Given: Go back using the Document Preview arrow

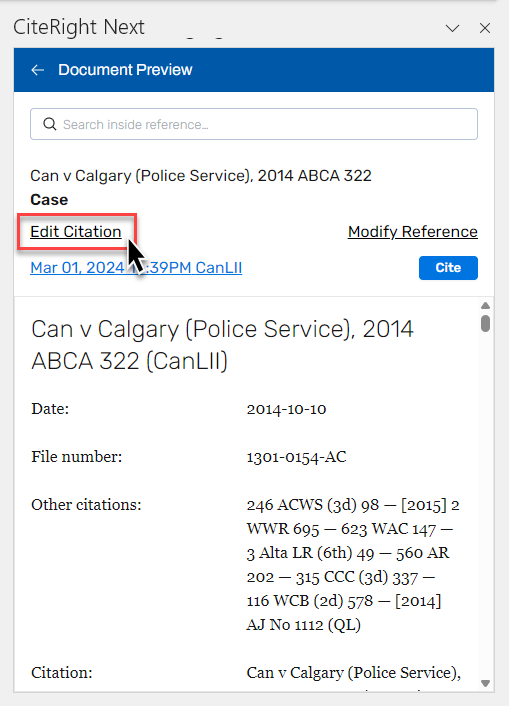Looking at the screenshot, I should (37, 70).
